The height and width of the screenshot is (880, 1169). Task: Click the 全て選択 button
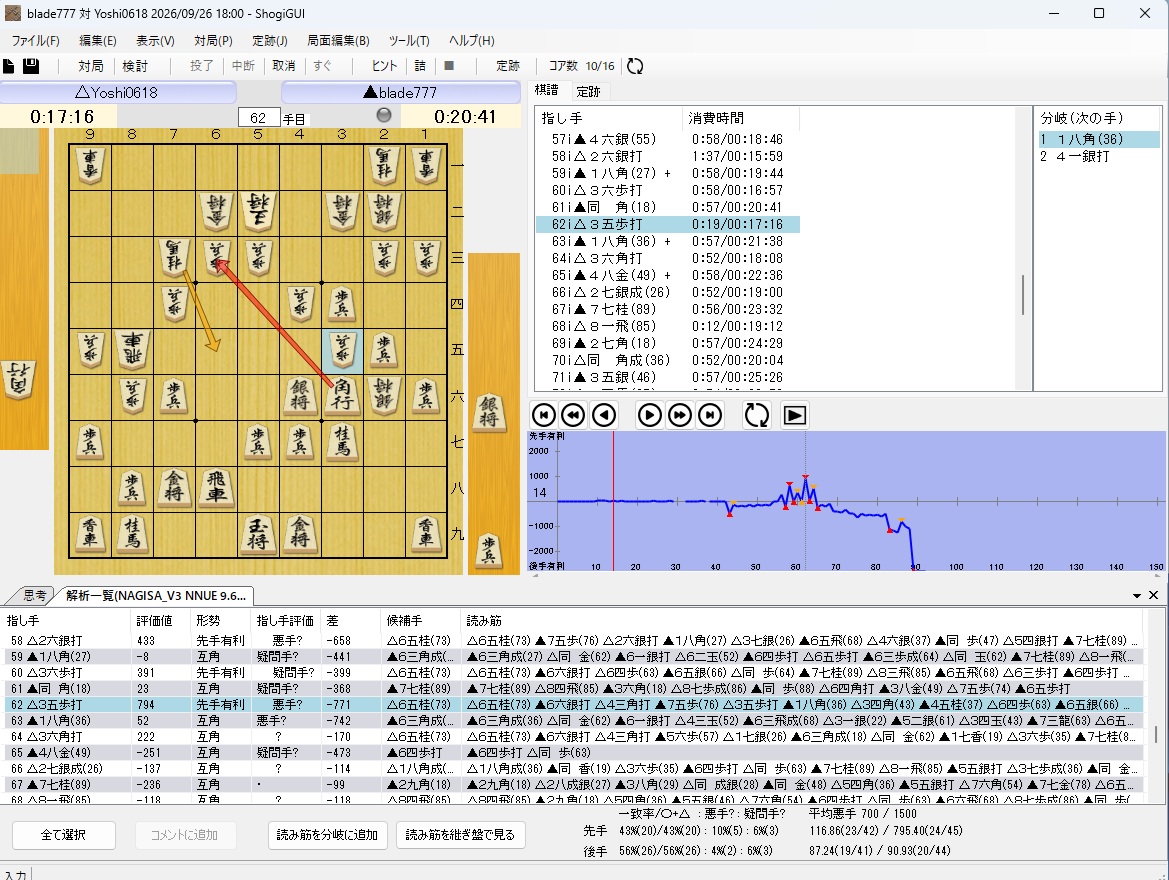63,835
